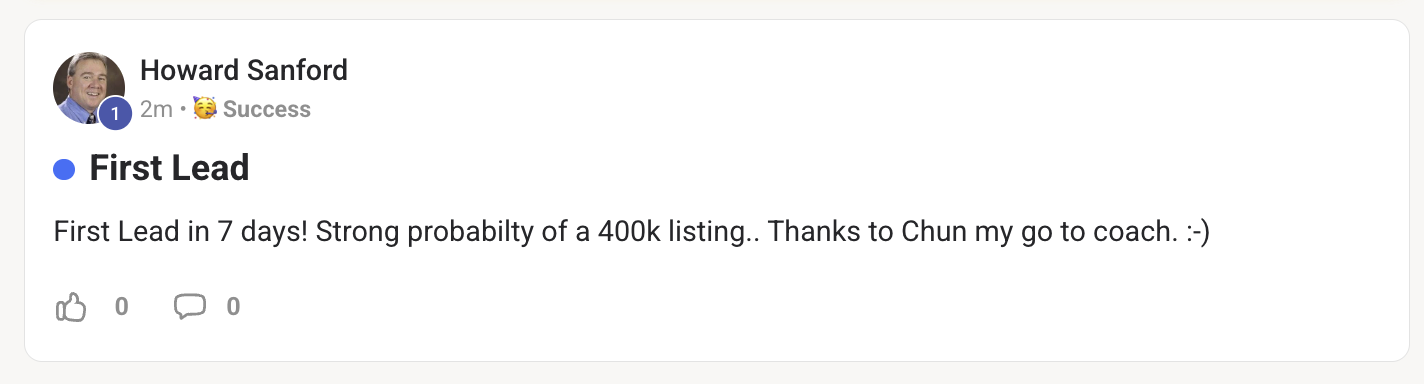Image resolution: width=1424 pixels, height=384 pixels.
Task: Like the post with the thumbs-up icon
Action: 71,307
